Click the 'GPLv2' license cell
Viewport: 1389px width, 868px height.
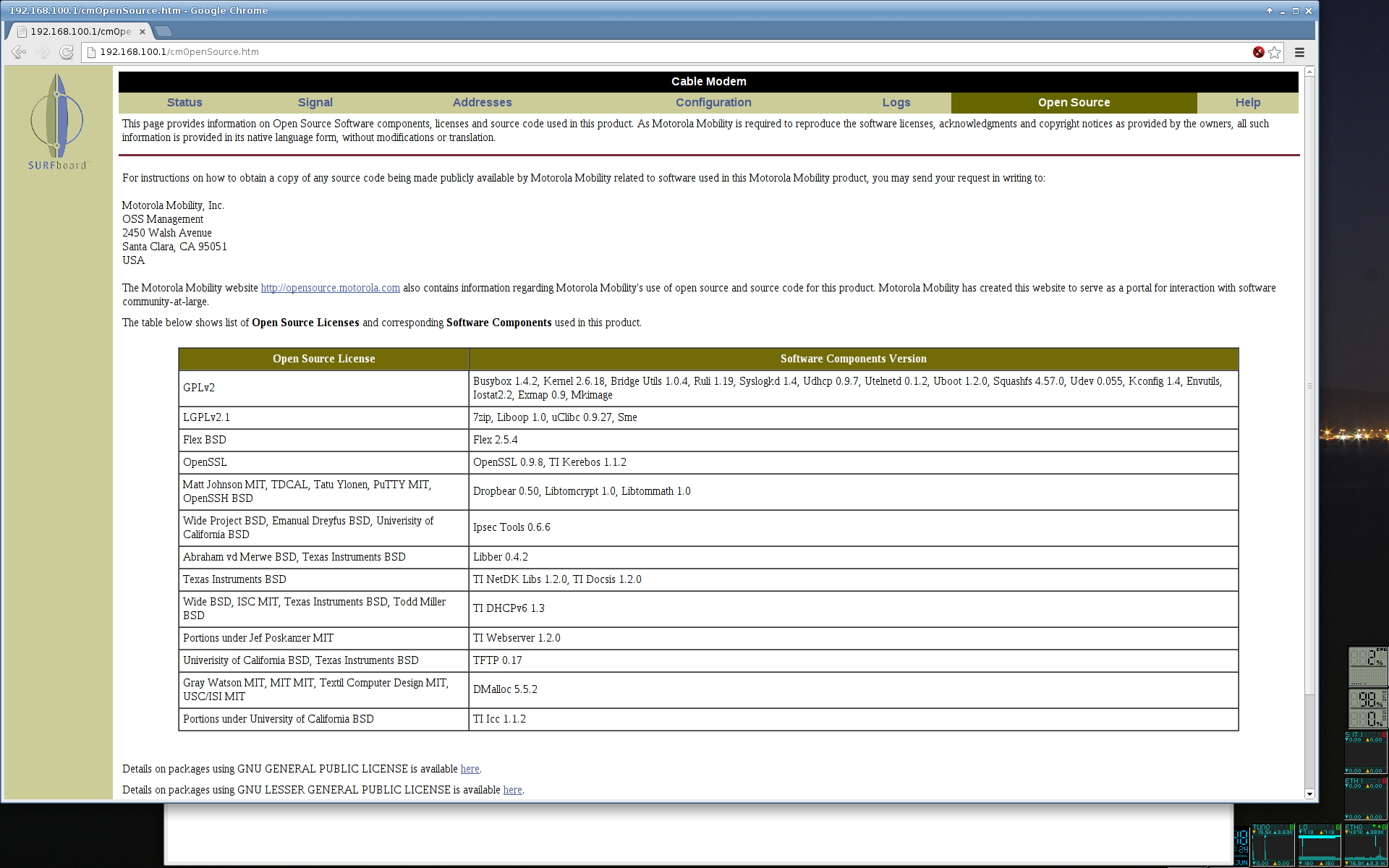point(324,388)
